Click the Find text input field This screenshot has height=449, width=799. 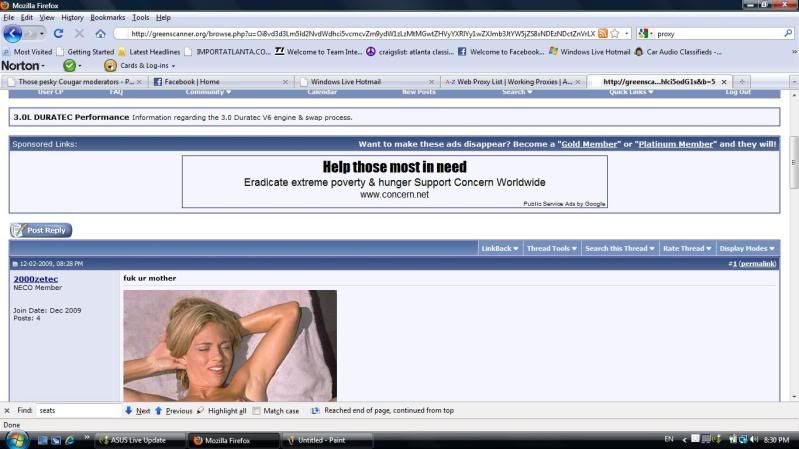click(x=78, y=410)
